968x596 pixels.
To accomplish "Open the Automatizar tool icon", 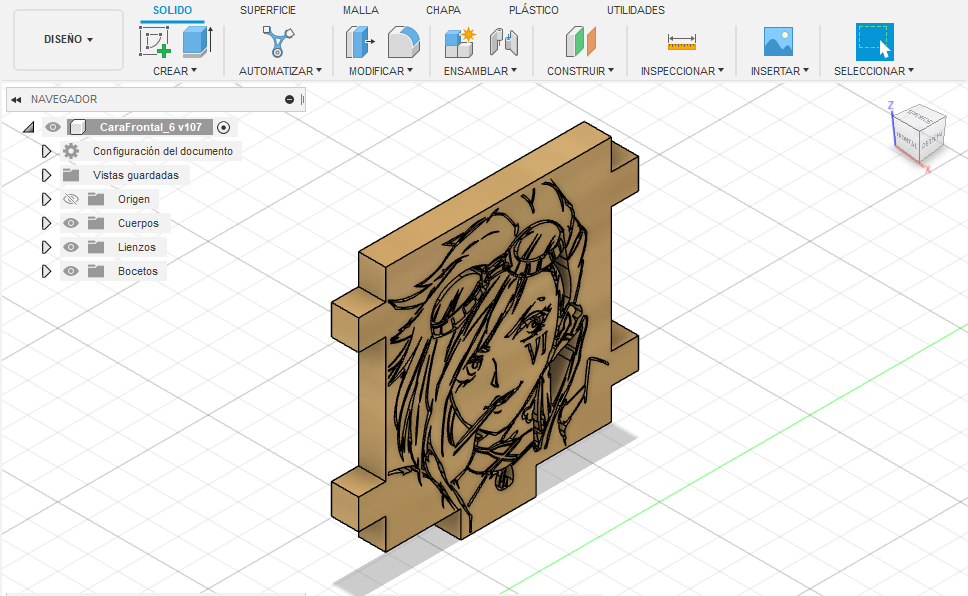I will click(278, 41).
